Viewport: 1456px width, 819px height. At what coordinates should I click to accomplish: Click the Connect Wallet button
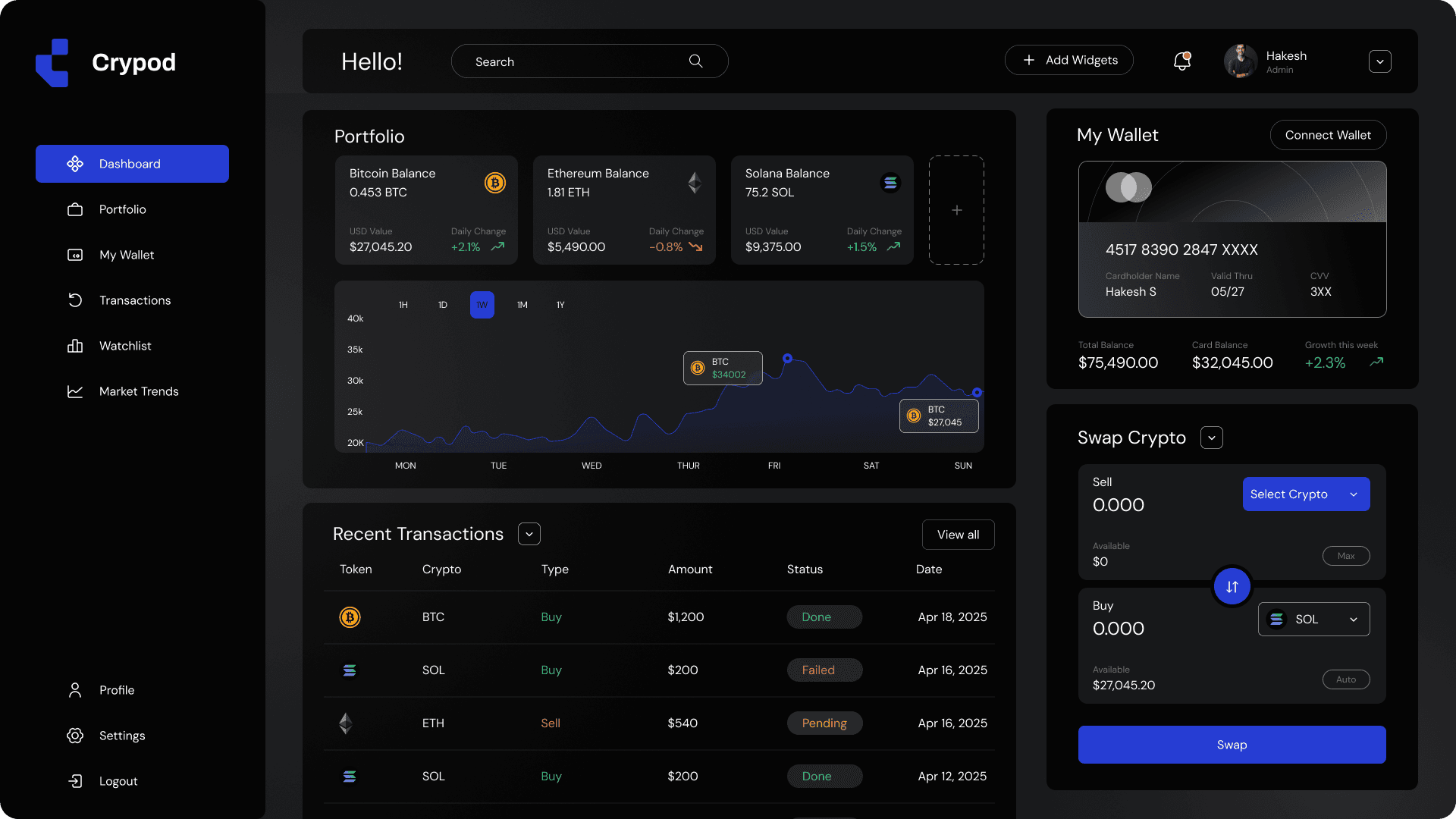pos(1328,135)
